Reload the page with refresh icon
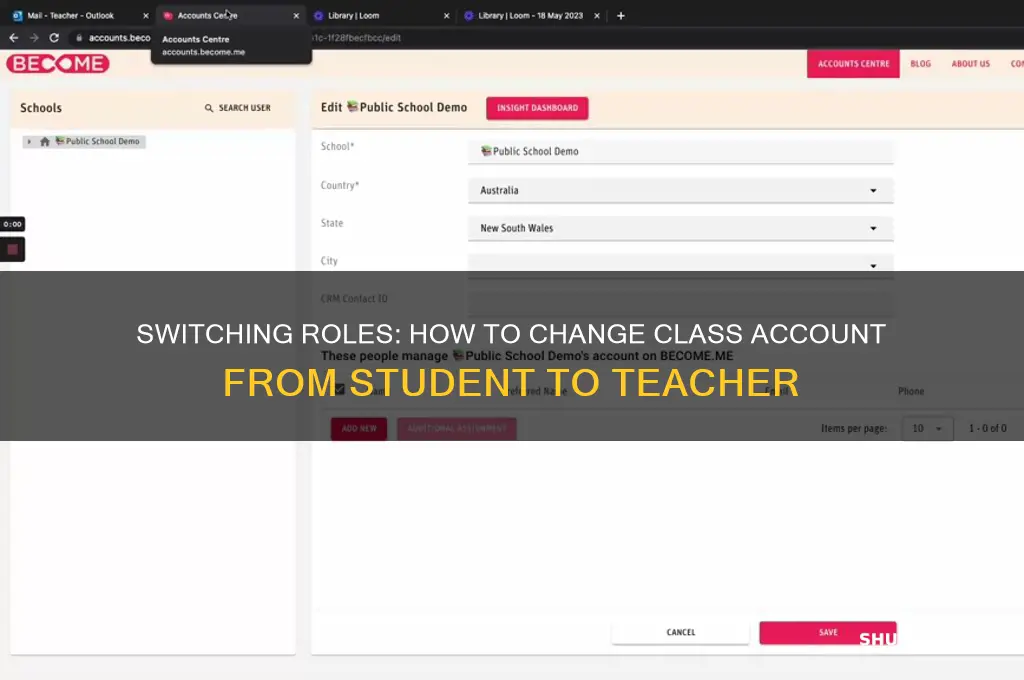The image size is (1024, 680). [54, 38]
